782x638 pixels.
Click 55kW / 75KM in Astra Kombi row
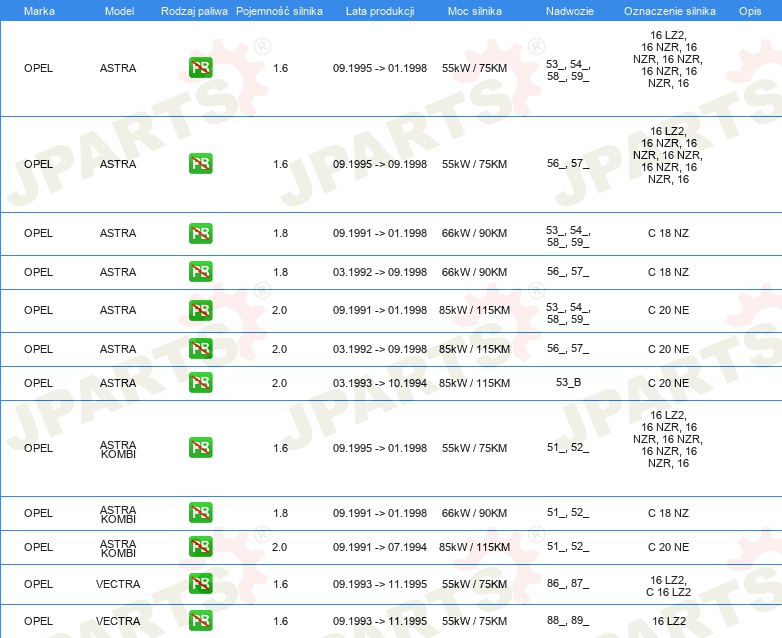(474, 448)
